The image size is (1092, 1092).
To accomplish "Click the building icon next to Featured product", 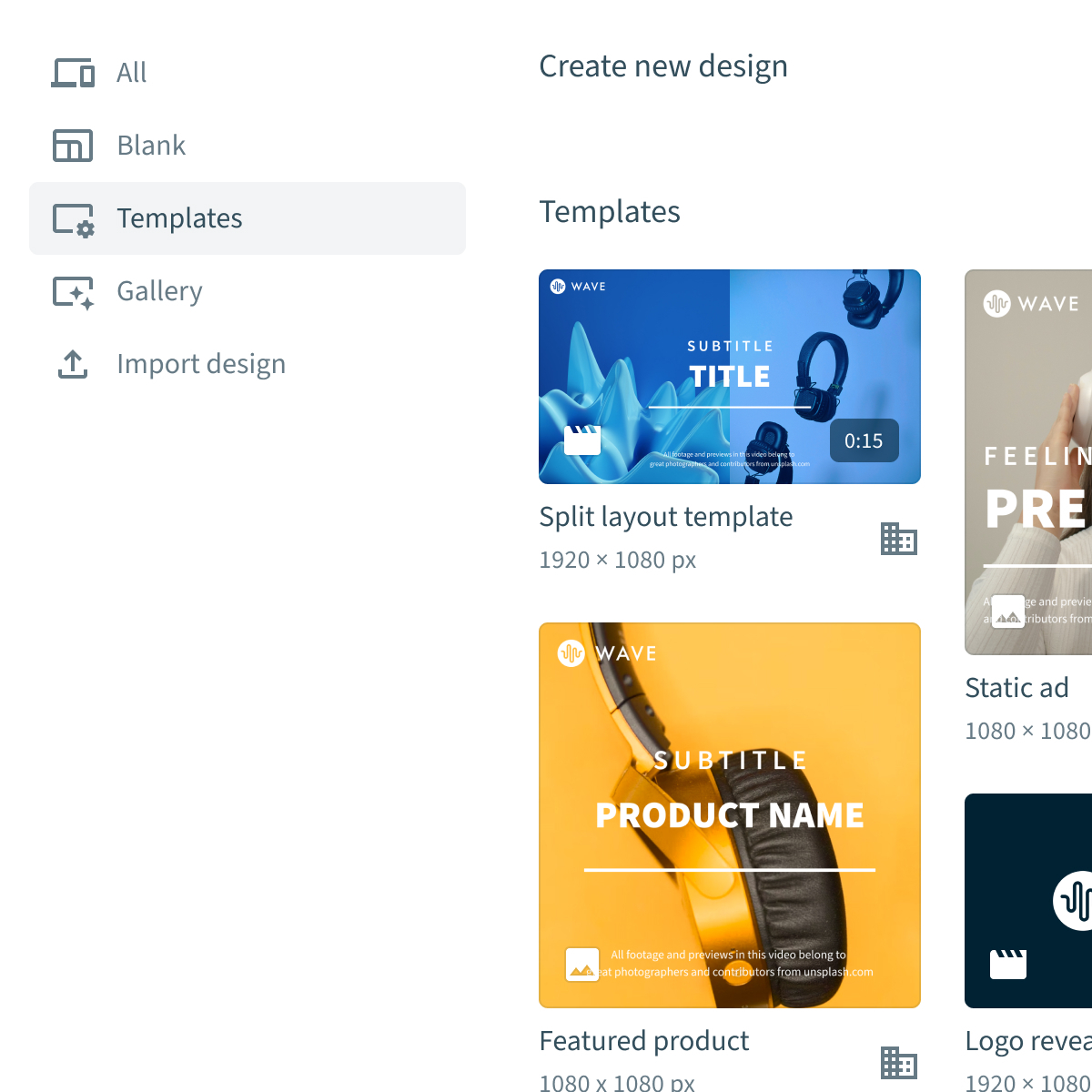I will tap(899, 1062).
